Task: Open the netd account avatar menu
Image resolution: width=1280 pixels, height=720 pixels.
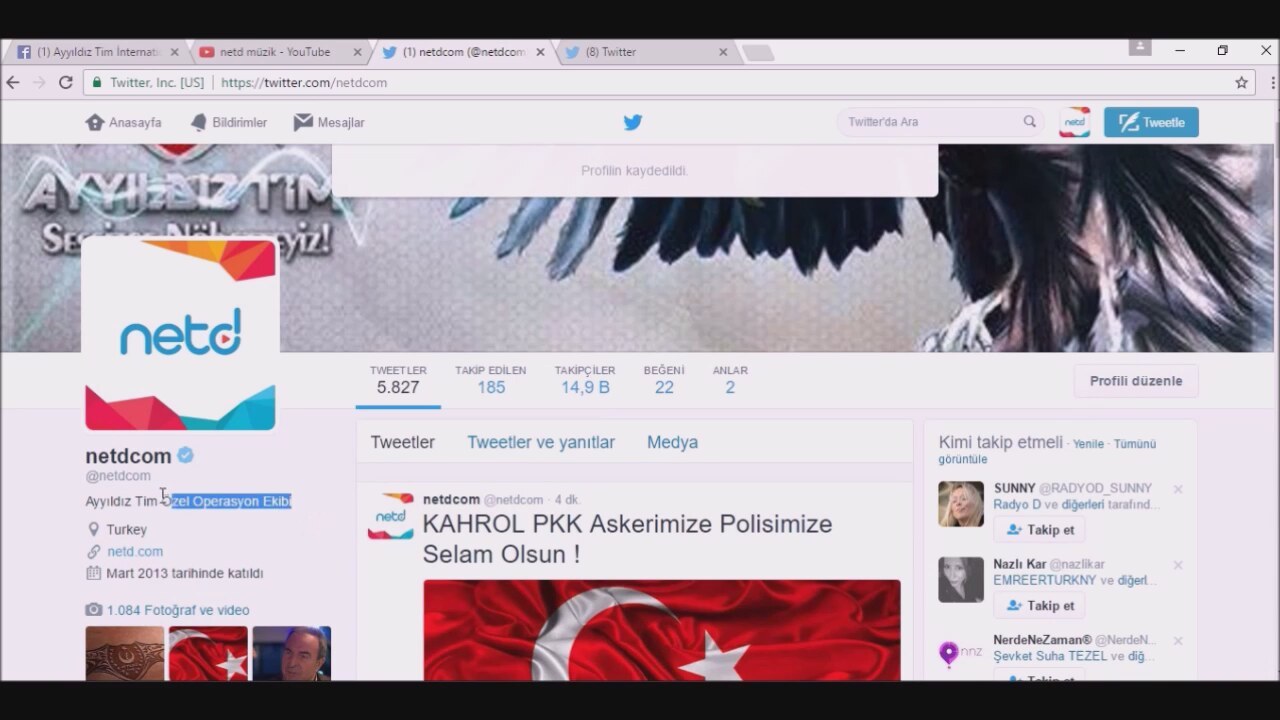Action: pyautogui.click(x=1075, y=122)
